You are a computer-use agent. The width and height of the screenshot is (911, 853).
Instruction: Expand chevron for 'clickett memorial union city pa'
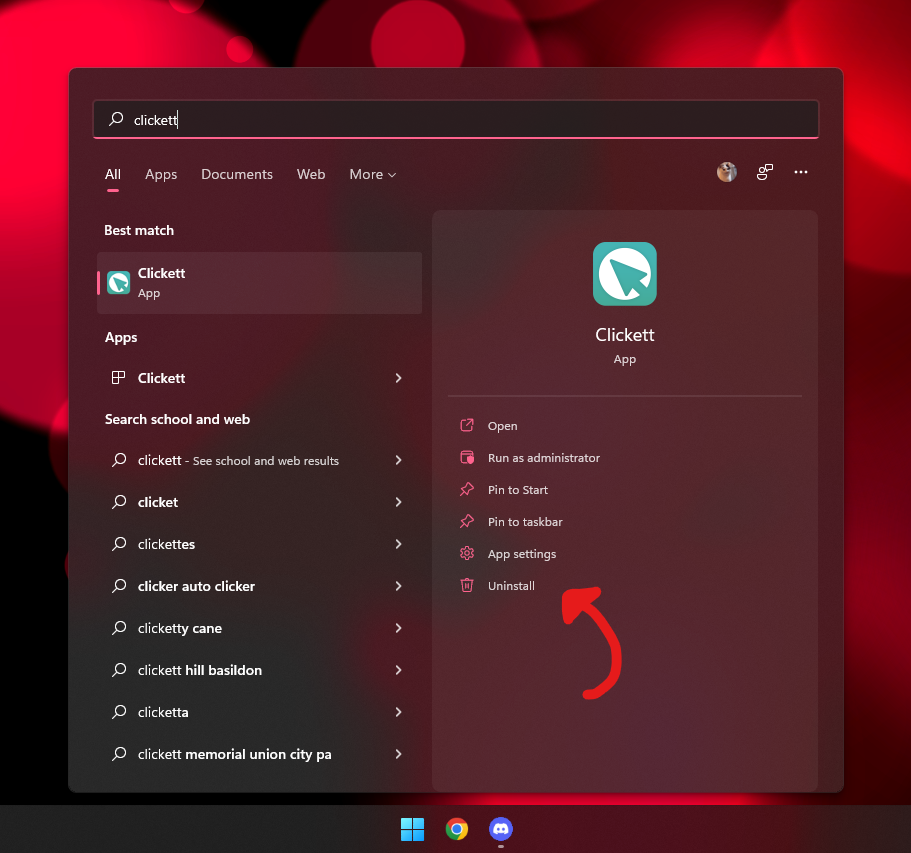pos(399,754)
